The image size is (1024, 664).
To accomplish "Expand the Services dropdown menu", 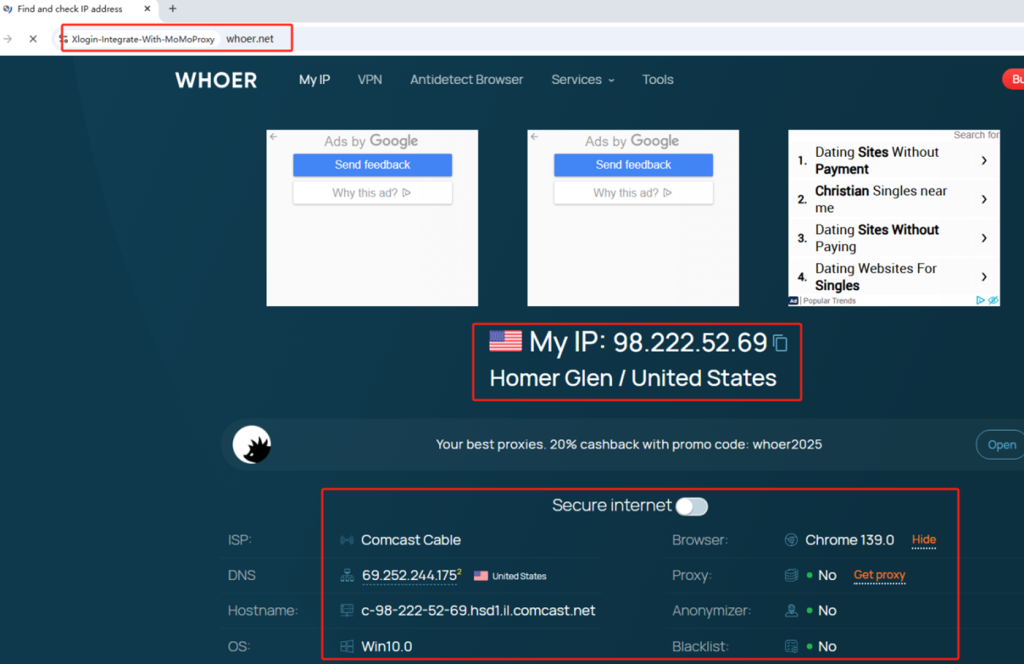I will [x=582, y=80].
